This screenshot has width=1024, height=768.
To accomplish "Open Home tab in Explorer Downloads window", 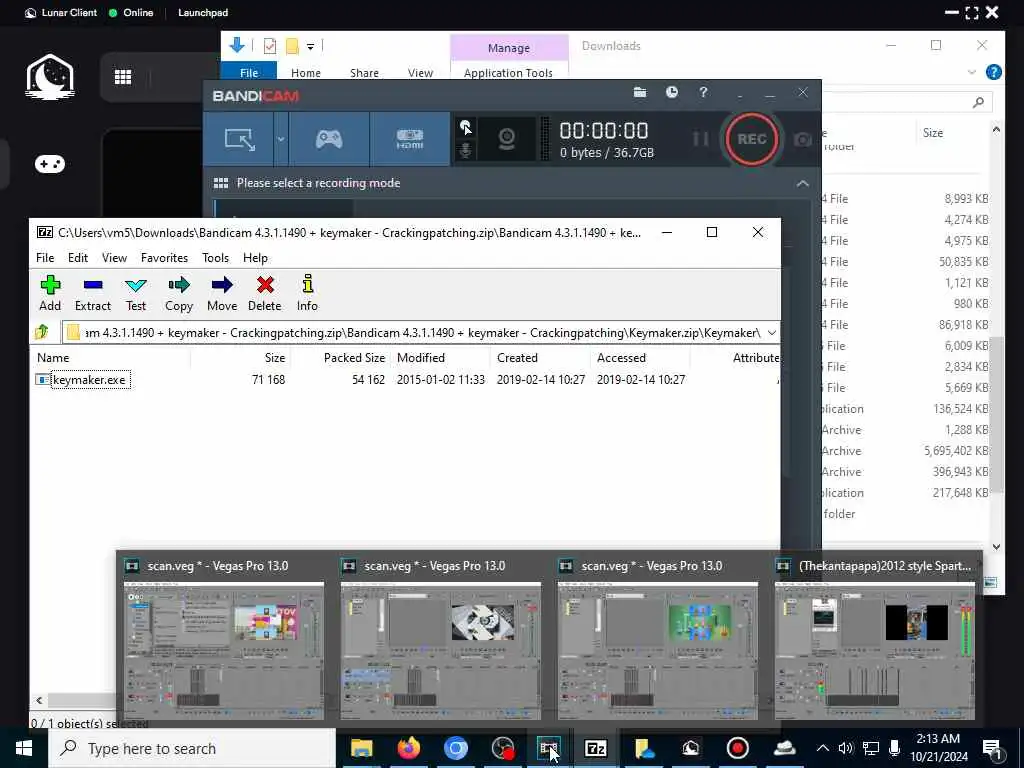I will (x=306, y=72).
